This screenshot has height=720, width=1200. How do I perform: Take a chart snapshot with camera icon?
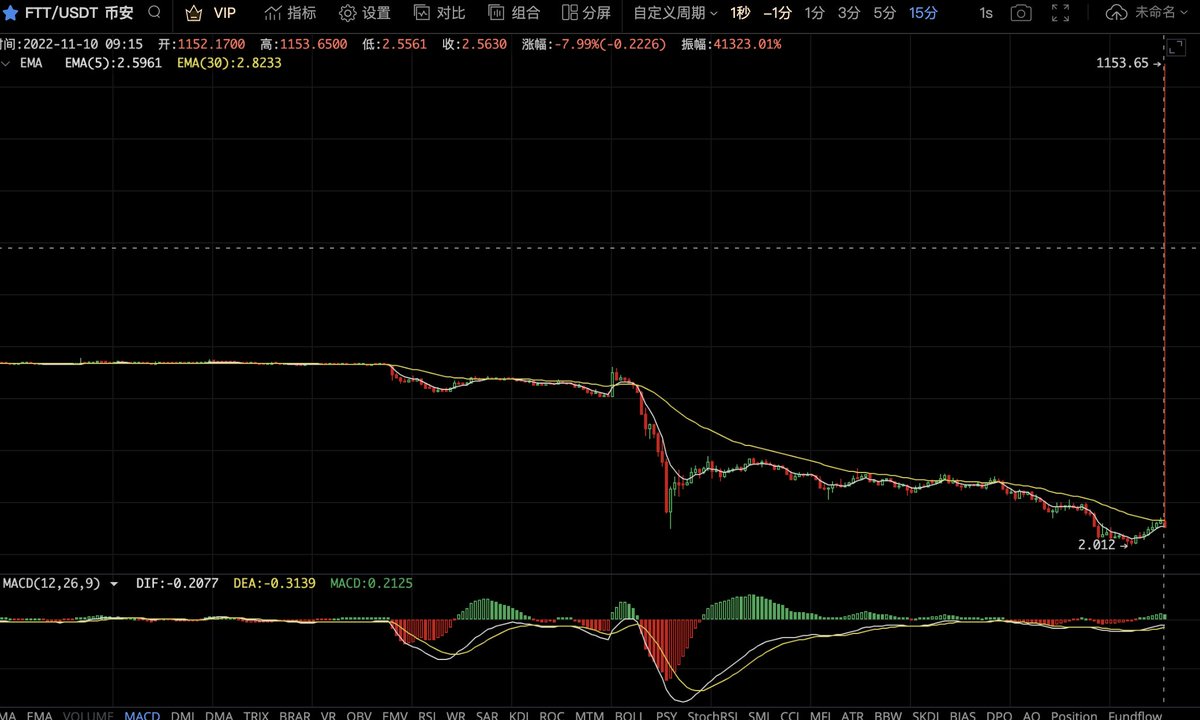tap(1020, 13)
